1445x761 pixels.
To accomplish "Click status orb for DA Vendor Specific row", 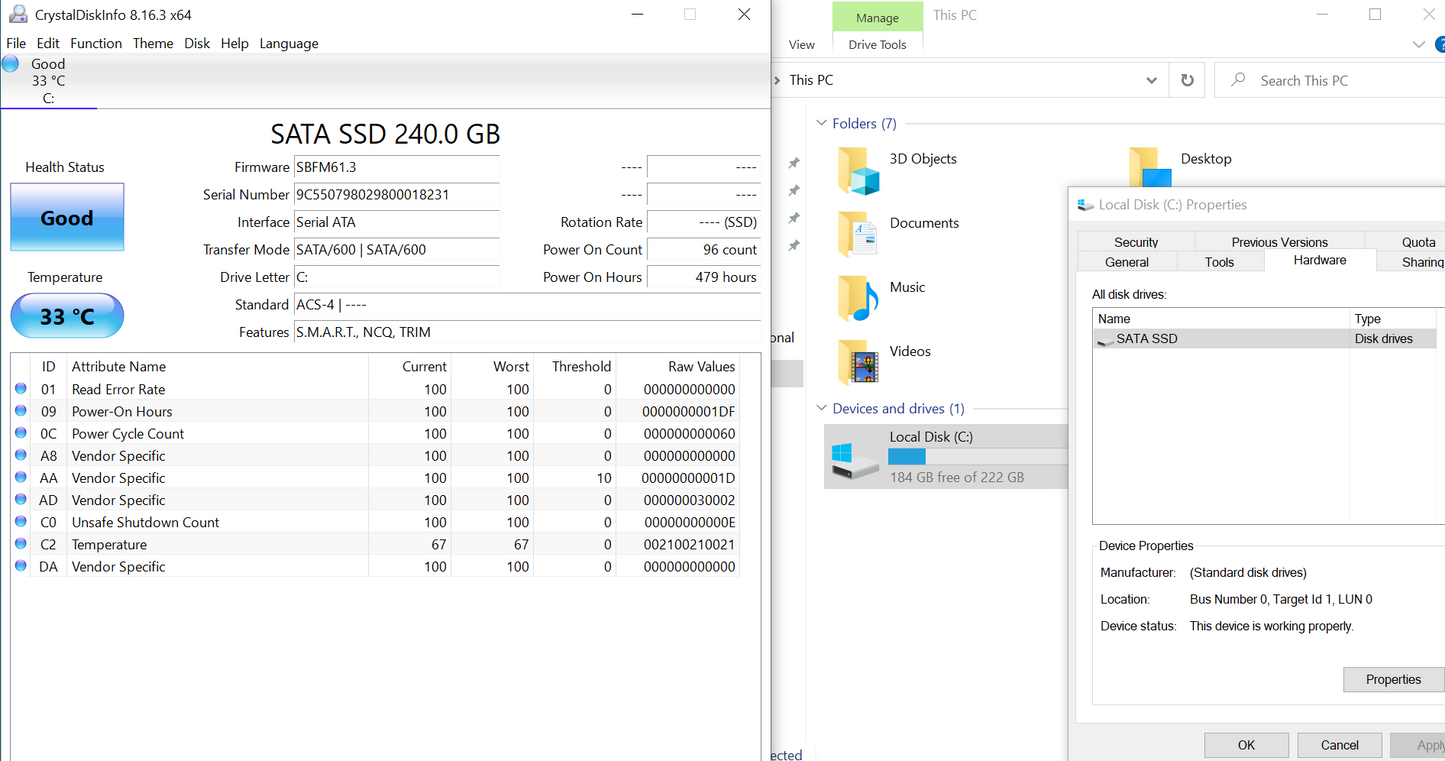I will [20, 566].
